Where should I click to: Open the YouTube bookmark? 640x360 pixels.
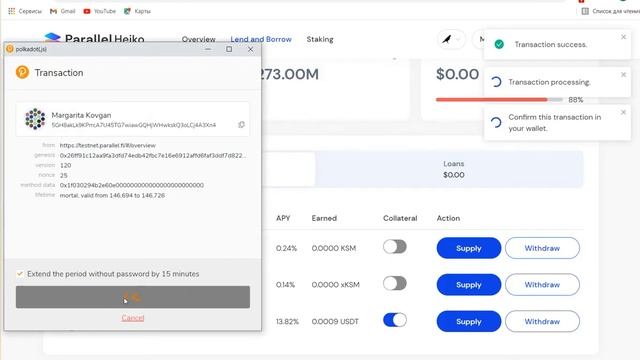(x=100, y=11)
